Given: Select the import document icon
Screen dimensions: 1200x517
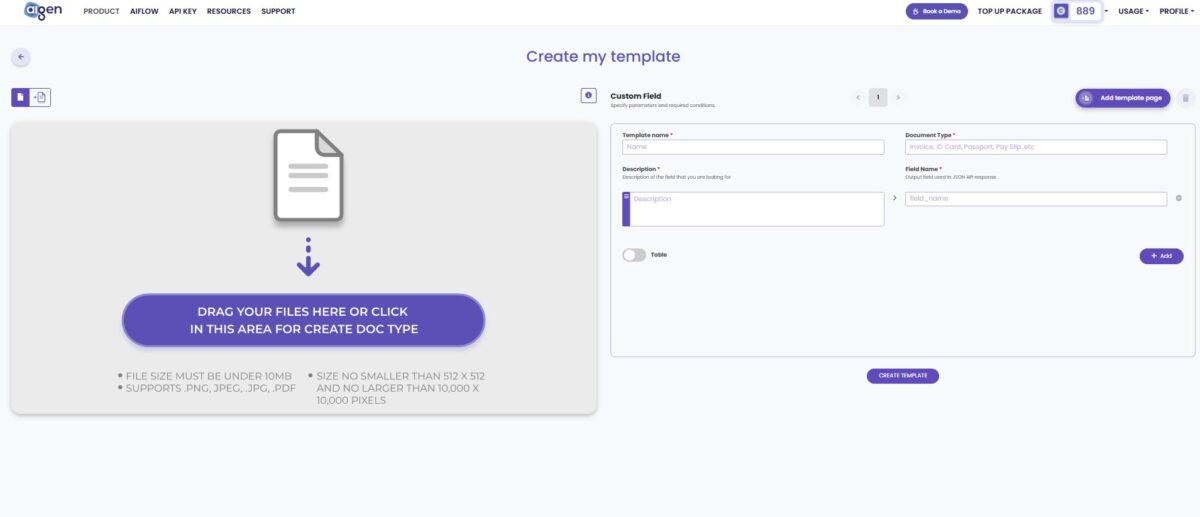Looking at the screenshot, I should point(41,97).
